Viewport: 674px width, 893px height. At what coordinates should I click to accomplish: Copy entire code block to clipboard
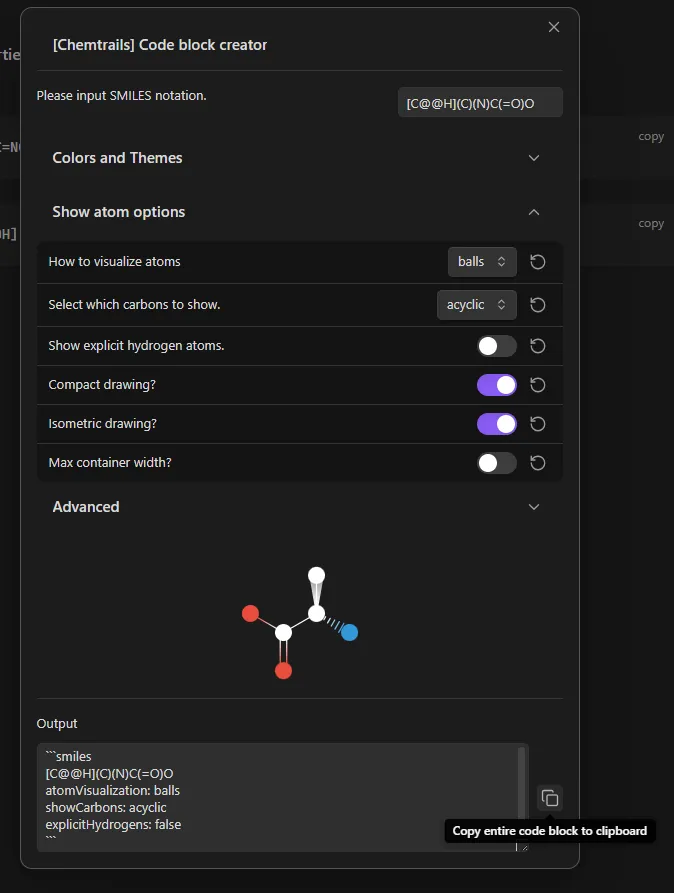tap(550, 798)
